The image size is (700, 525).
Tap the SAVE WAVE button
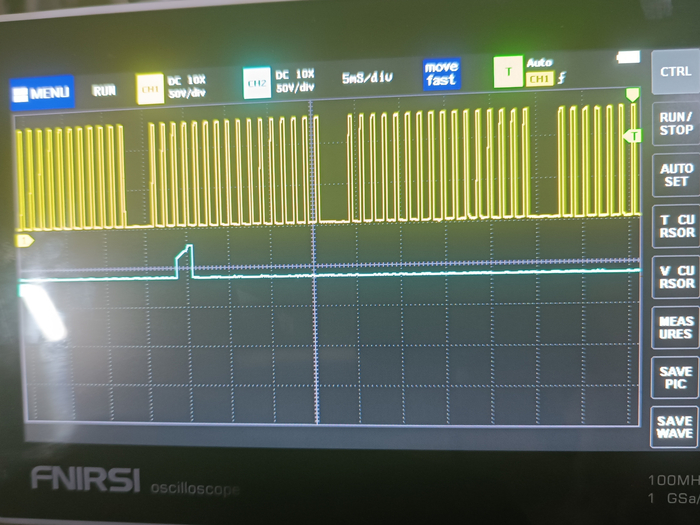[x=675, y=427]
